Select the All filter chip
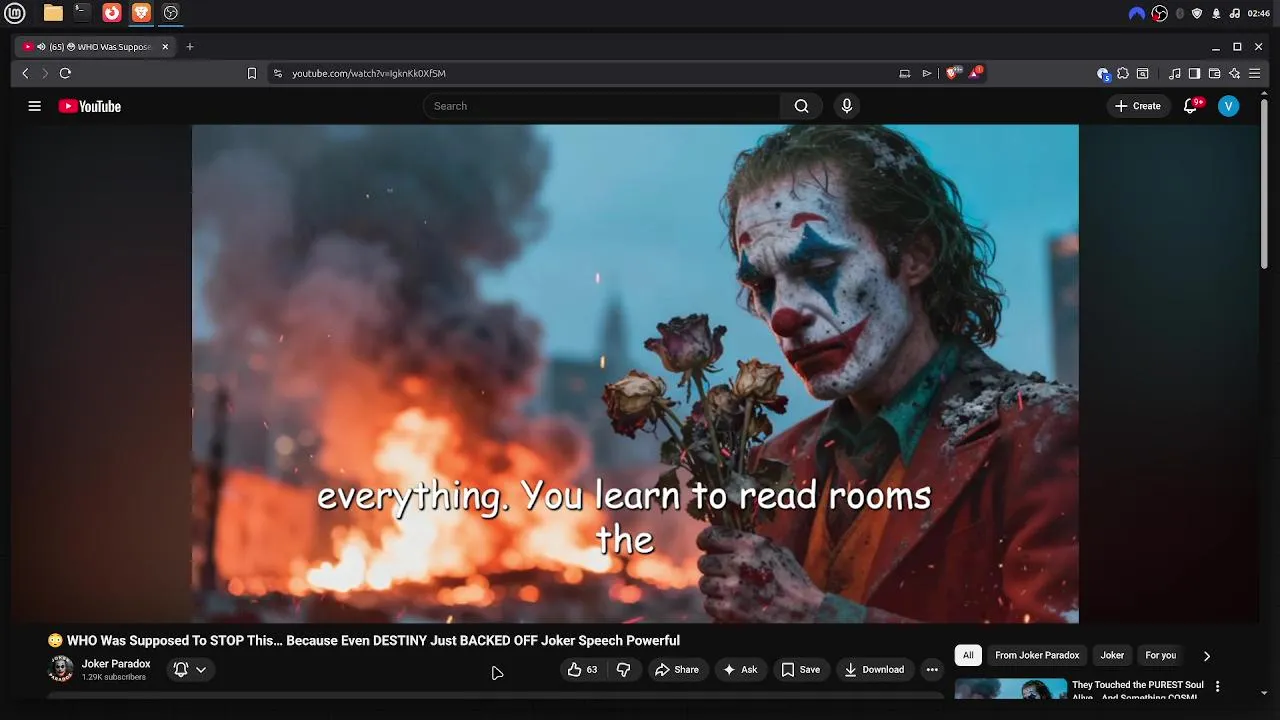Screen dimensions: 1280x720 [x=968, y=656]
